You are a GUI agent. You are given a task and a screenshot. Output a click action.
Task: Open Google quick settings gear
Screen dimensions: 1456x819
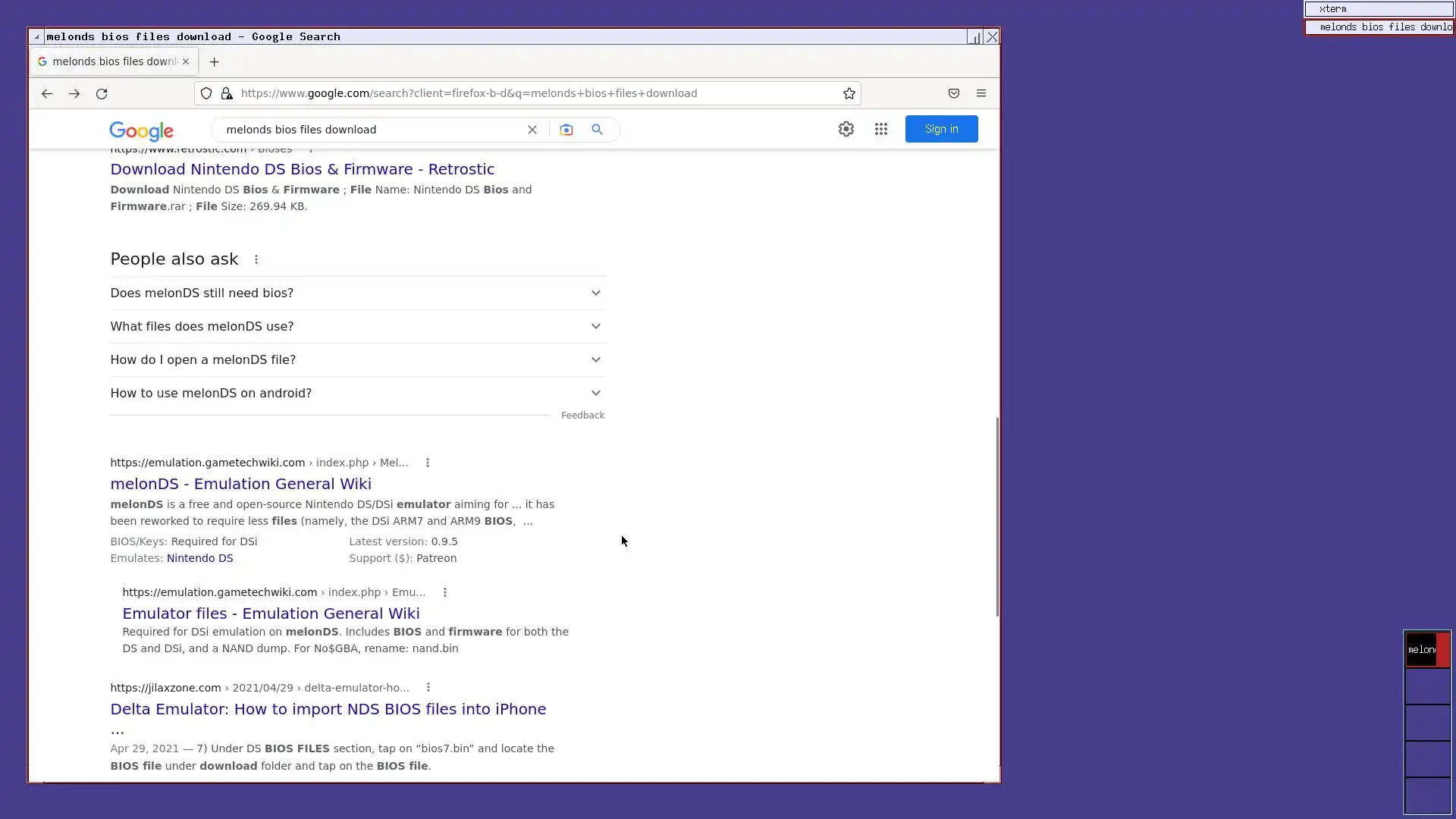846,129
